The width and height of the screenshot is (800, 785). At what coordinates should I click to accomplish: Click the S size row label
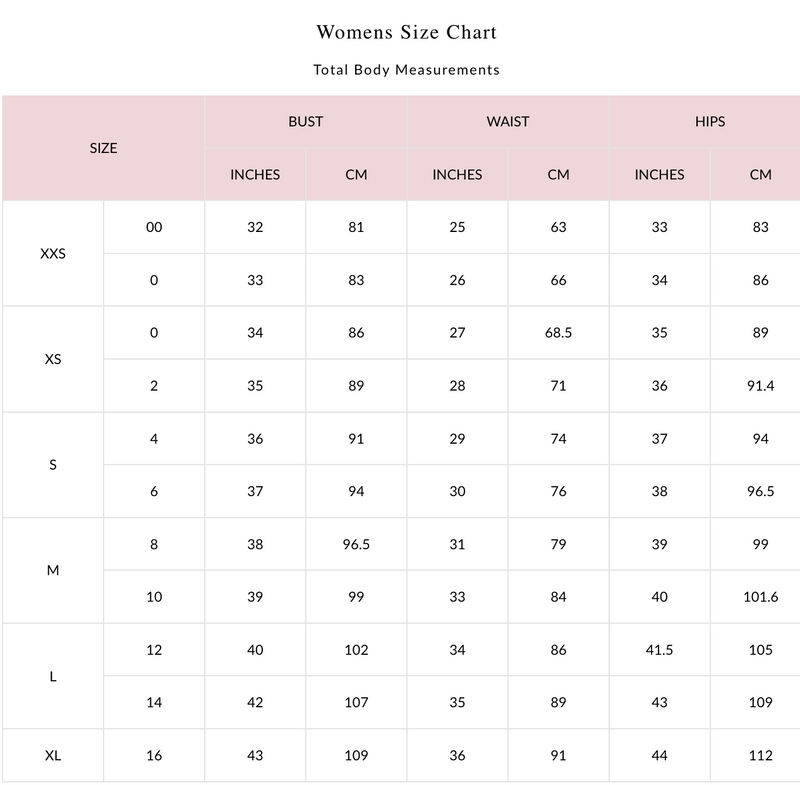pyautogui.click(x=53, y=465)
